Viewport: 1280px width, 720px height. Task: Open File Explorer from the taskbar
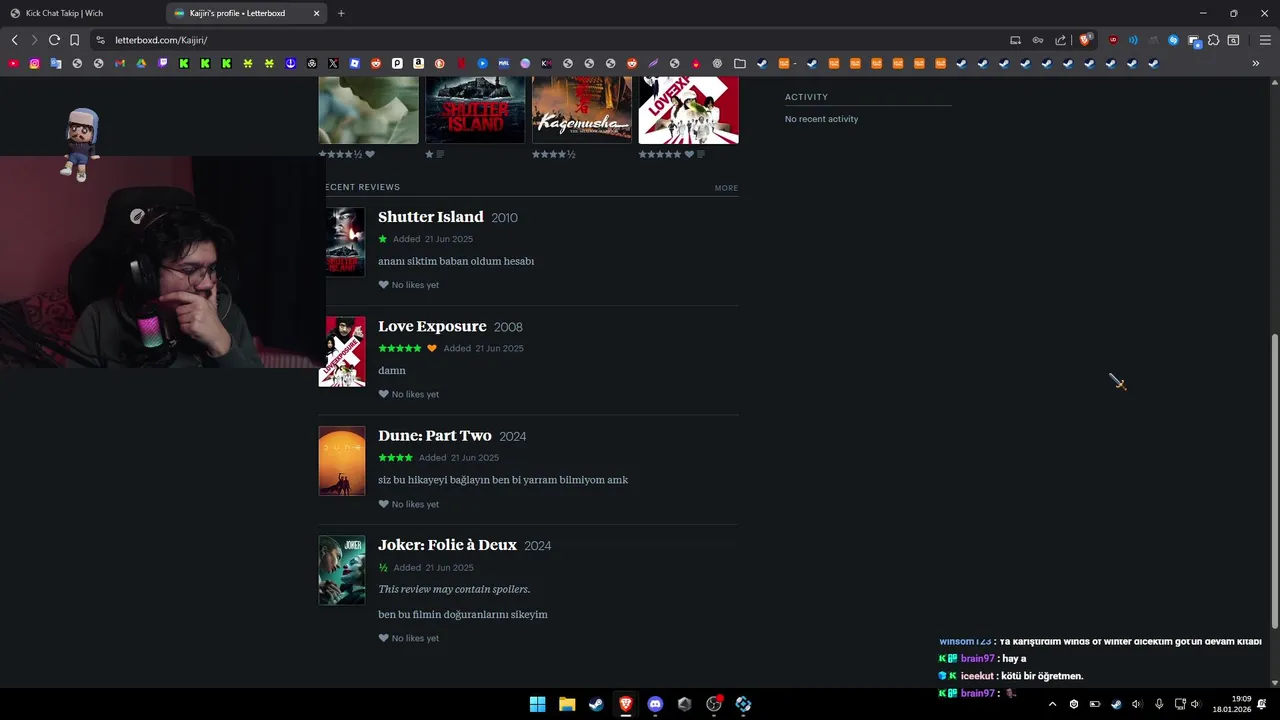[x=567, y=704]
